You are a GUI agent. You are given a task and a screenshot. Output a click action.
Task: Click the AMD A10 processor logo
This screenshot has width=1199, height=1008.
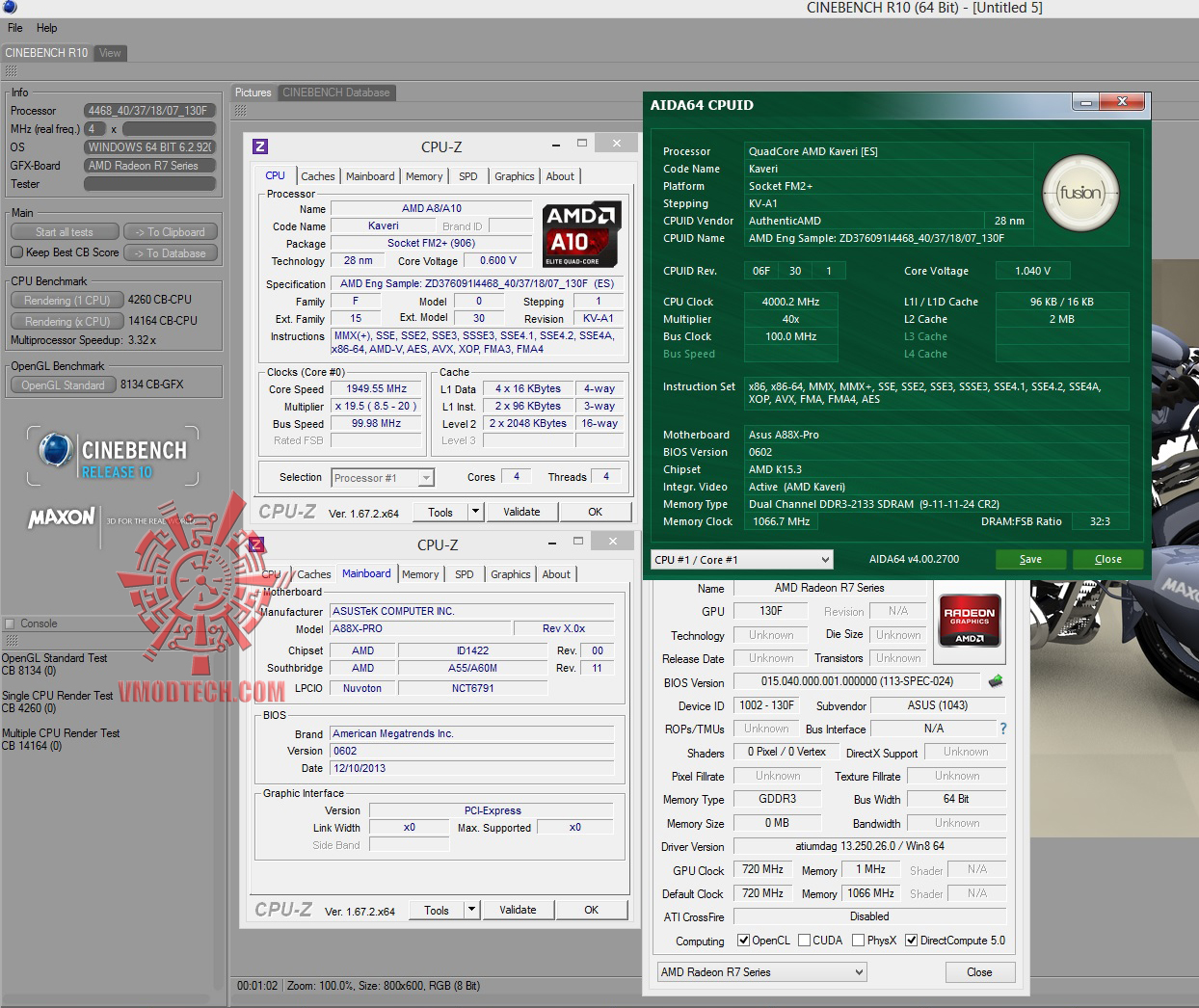(x=581, y=234)
